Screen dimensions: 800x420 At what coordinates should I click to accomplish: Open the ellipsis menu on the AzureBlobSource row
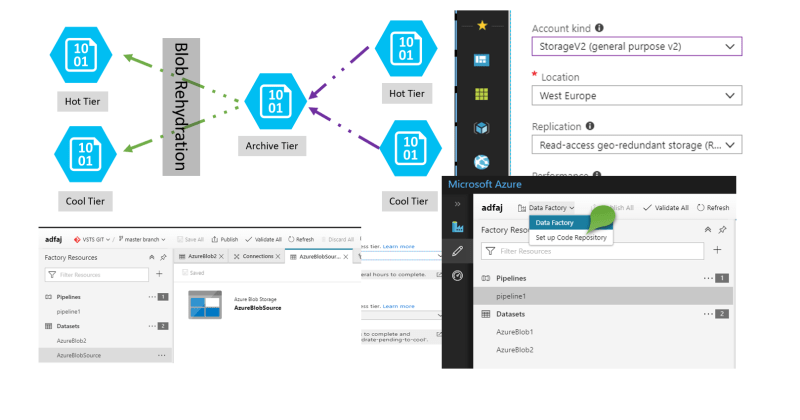[161, 354]
